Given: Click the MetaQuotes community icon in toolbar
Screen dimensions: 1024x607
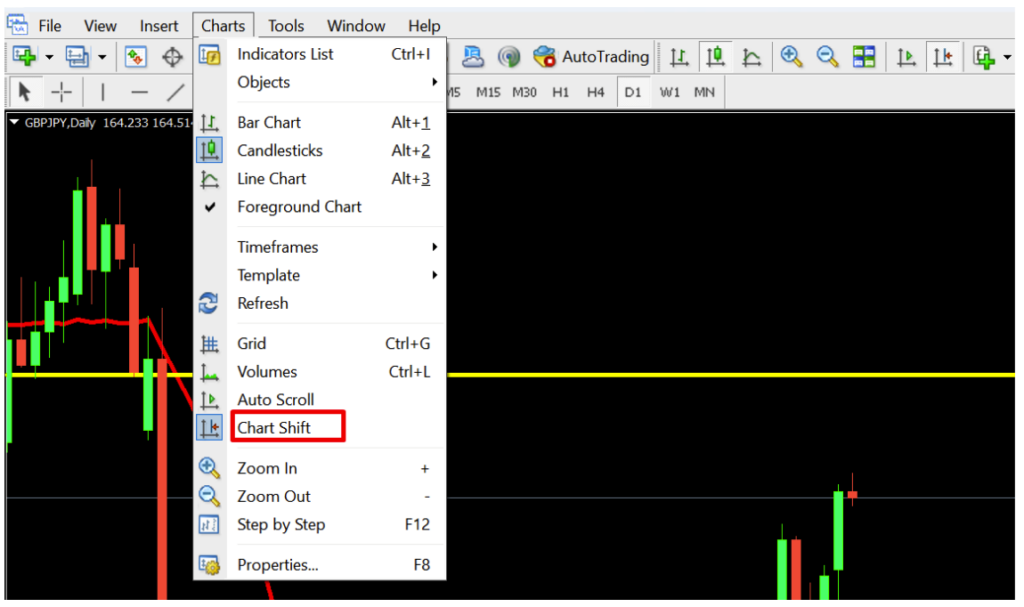Looking at the screenshot, I should click(473, 57).
